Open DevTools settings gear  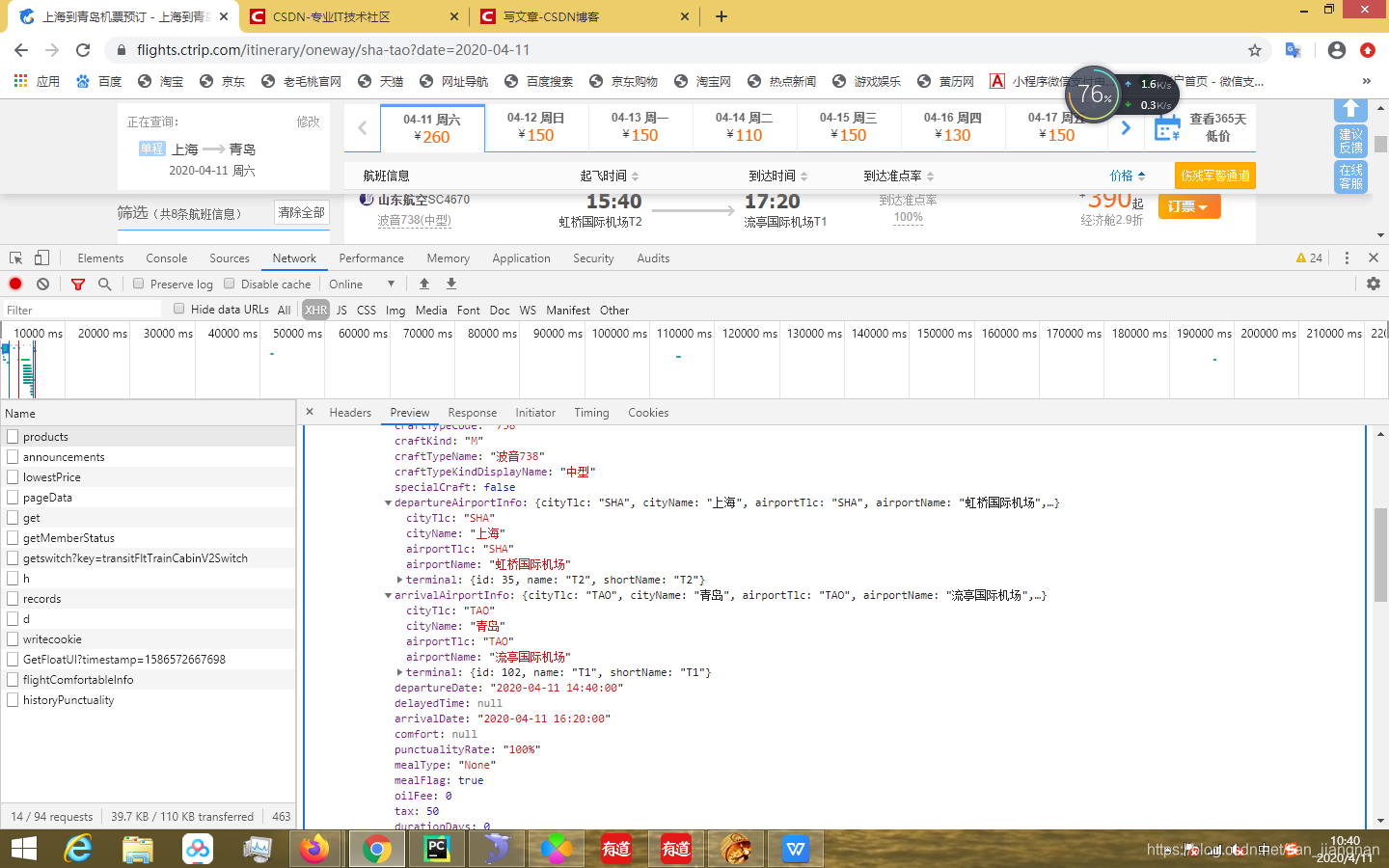1375,284
